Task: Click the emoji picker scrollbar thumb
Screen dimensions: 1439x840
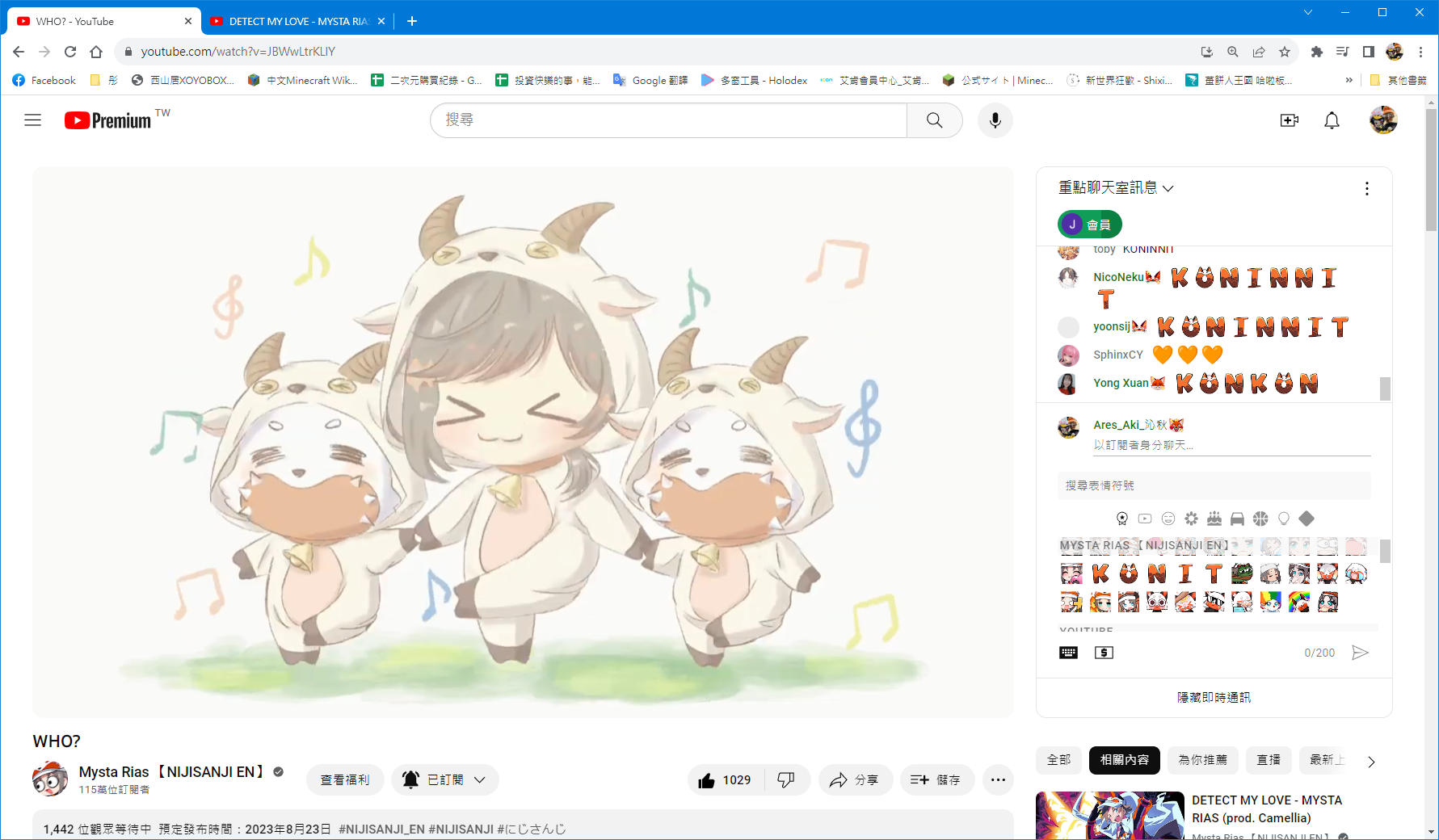Action: 1385,551
